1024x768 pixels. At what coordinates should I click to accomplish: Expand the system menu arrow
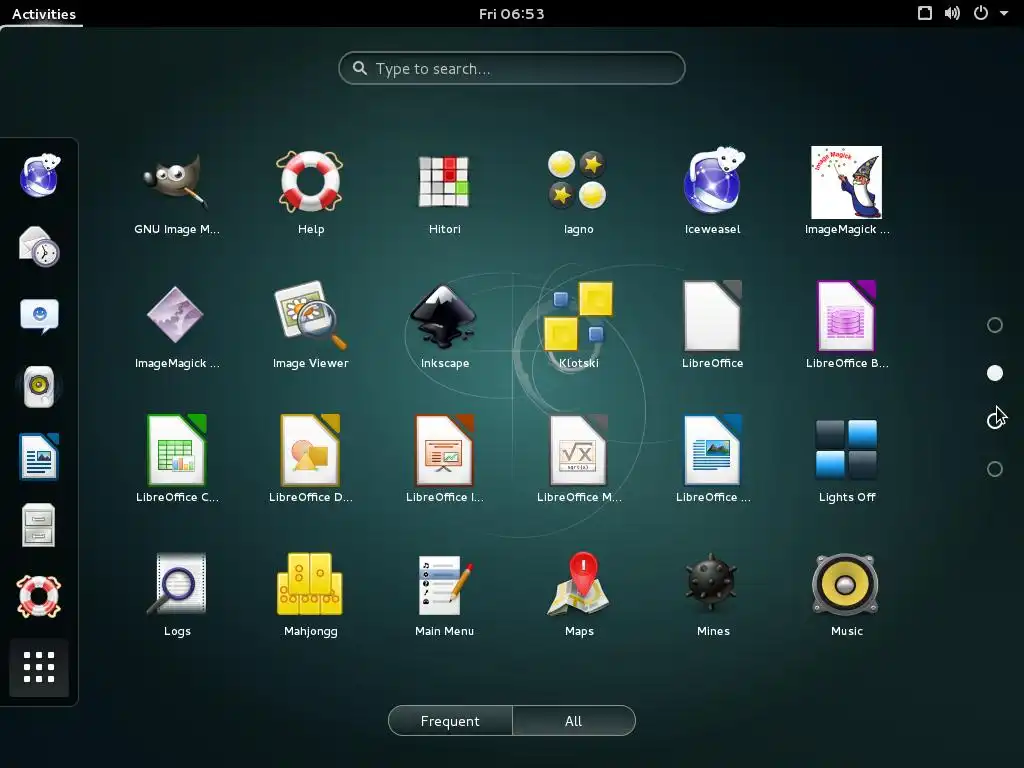coord(1004,13)
